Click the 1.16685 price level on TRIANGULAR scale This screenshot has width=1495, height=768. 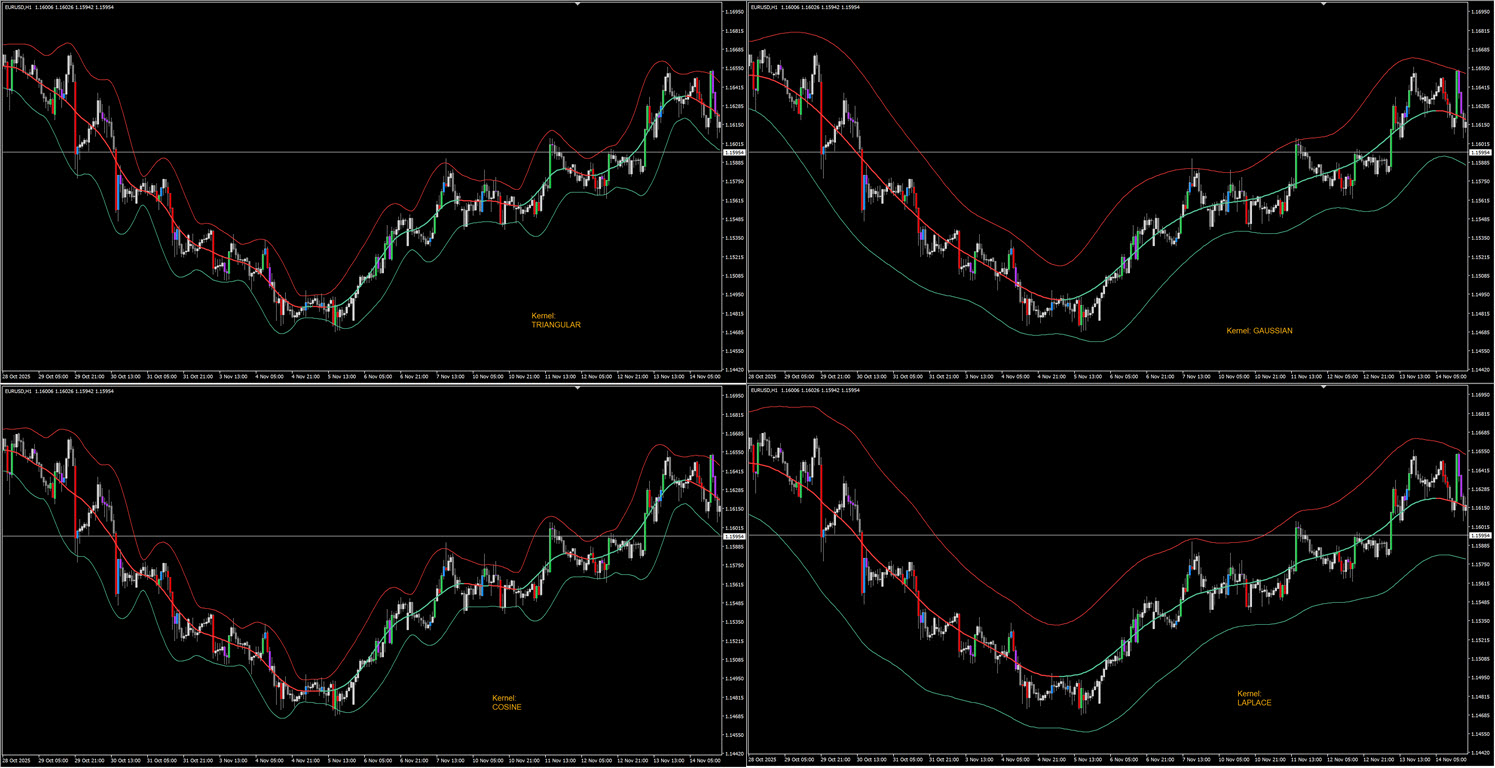tap(734, 50)
